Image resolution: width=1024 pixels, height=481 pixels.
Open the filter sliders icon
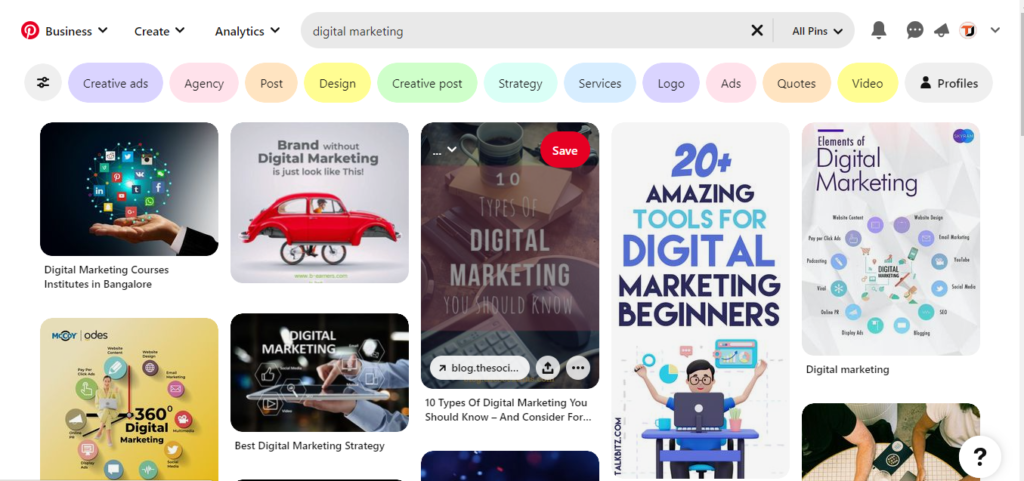[x=43, y=83]
